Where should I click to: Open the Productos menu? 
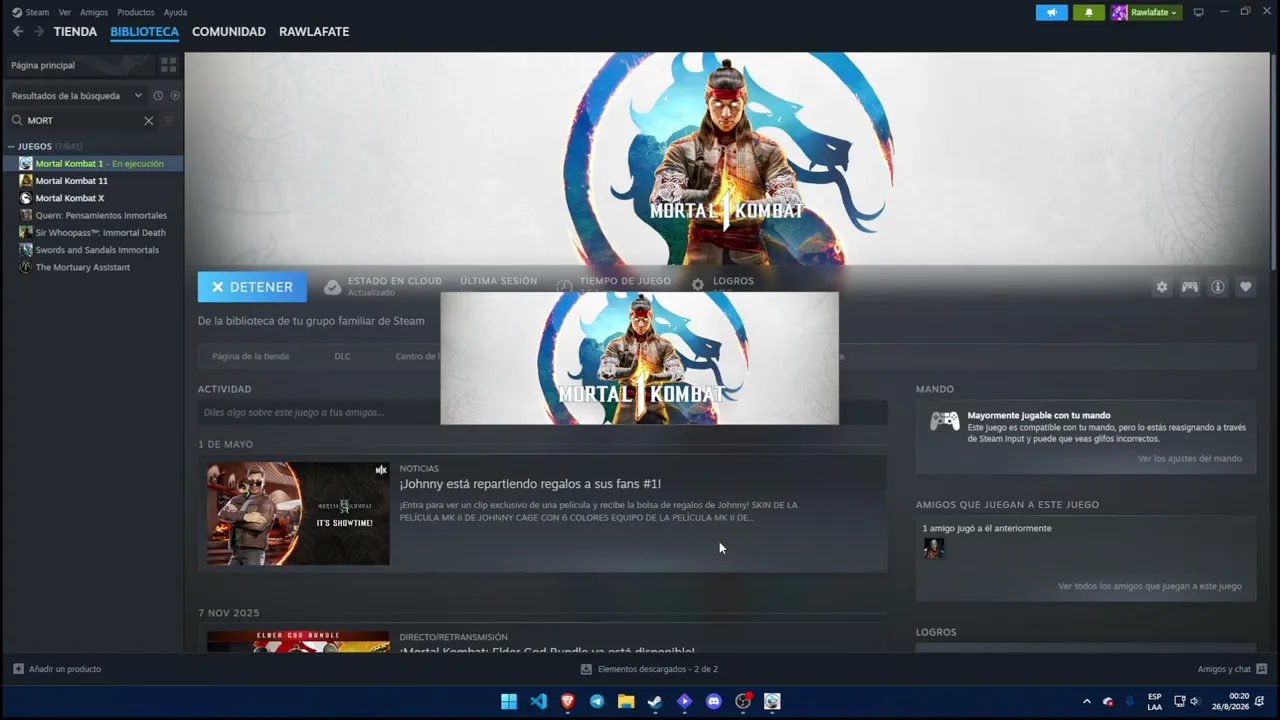(136, 12)
